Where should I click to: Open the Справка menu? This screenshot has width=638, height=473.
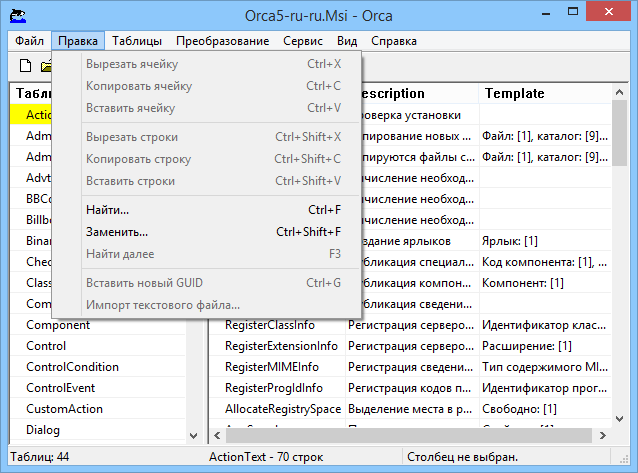pos(393,41)
